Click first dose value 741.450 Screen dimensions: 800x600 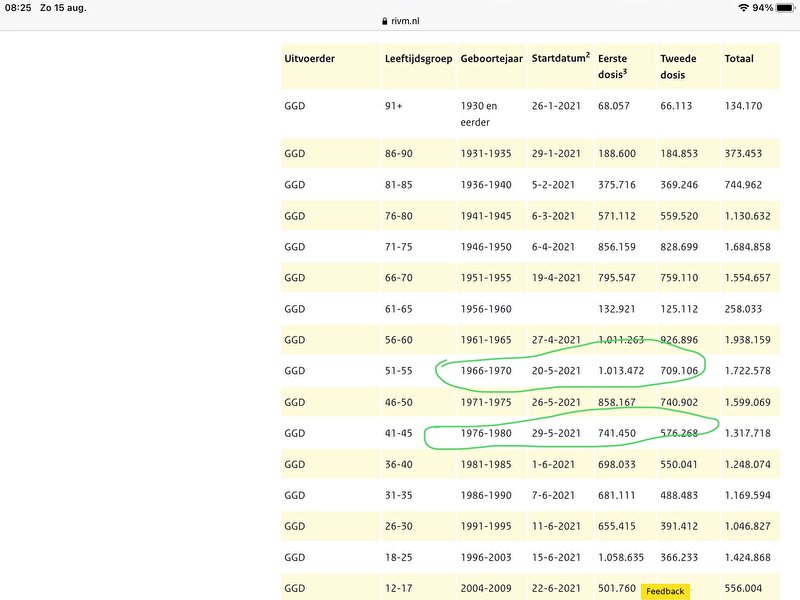[x=617, y=433]
